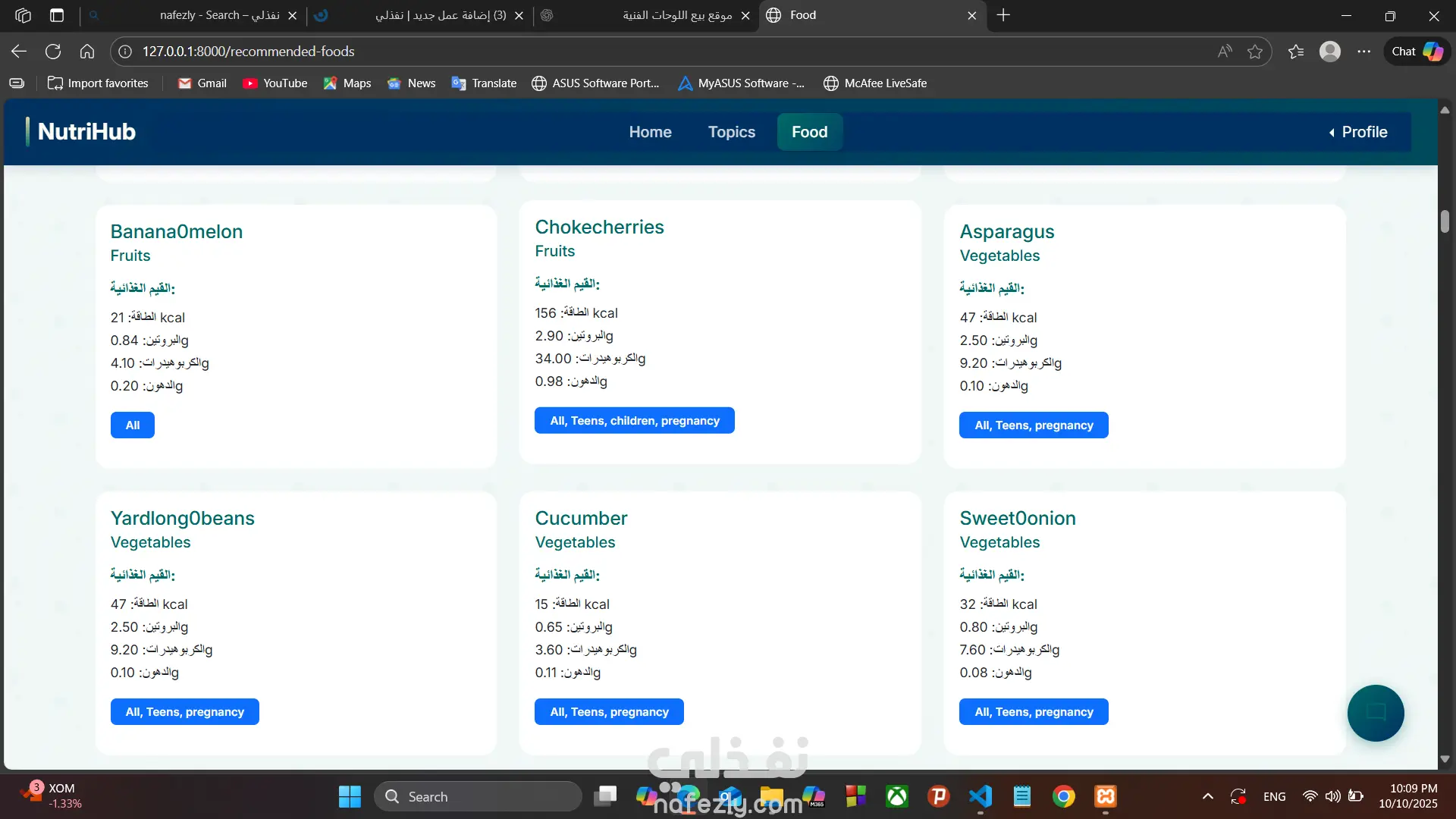The height and width of the screenshot is (819, 1456).
Task: Show hidden system tray icons
Action: [1208, 796]
